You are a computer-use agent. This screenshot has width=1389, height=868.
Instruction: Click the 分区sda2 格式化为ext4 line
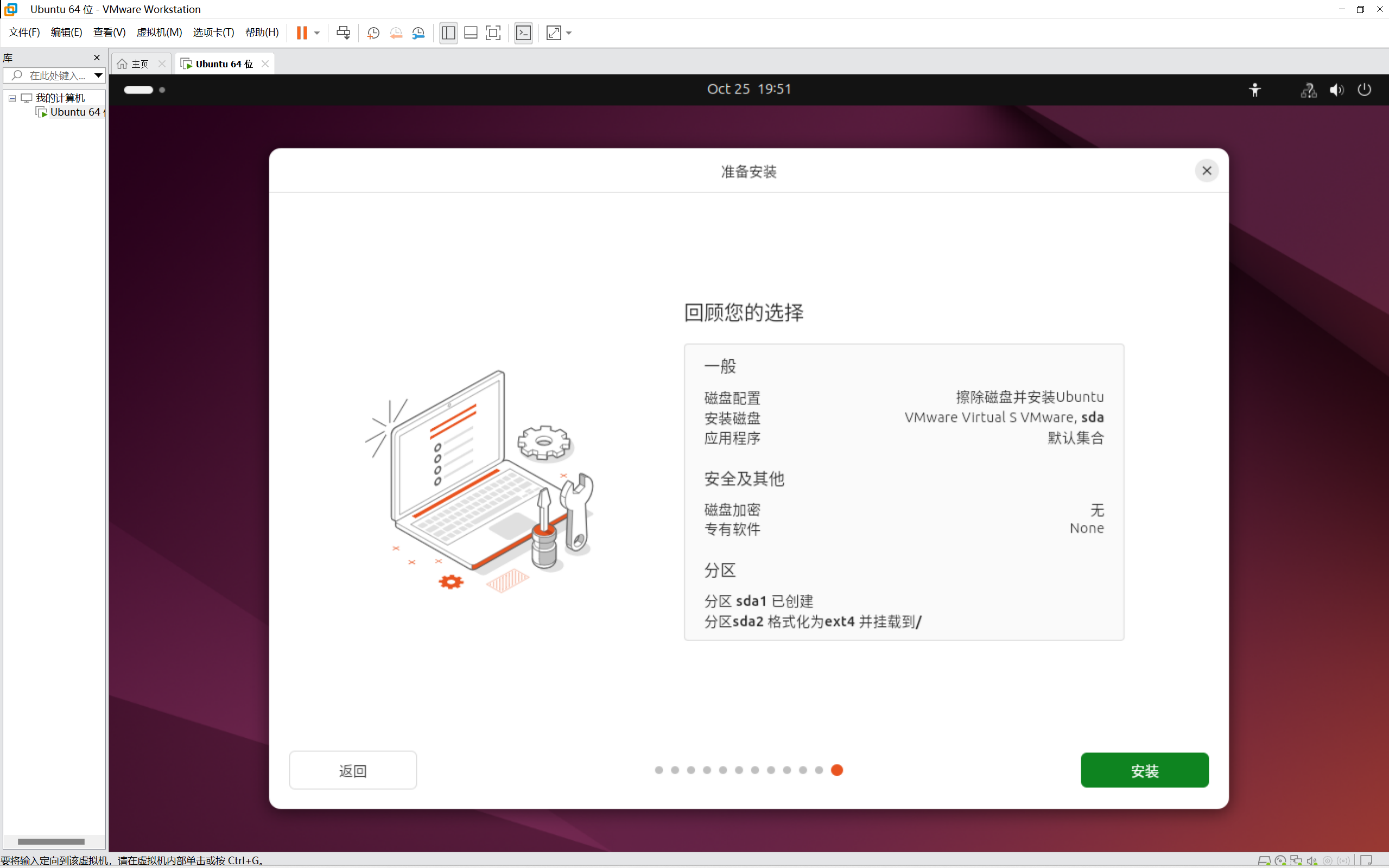point(813,621)
